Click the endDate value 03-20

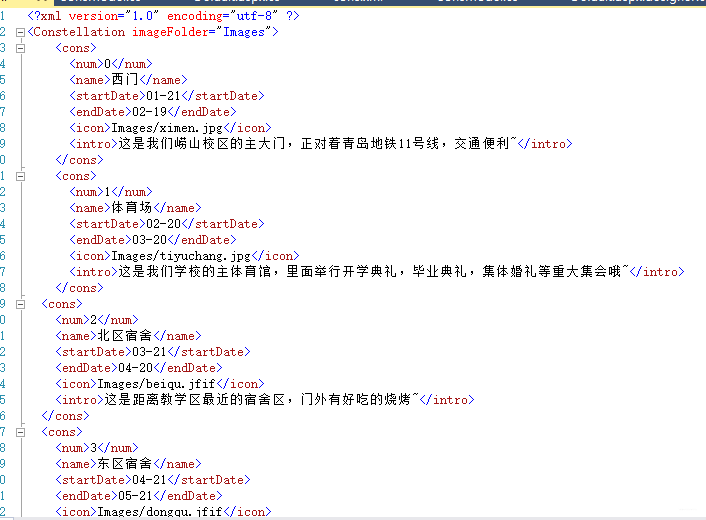[x=149, y=240]
